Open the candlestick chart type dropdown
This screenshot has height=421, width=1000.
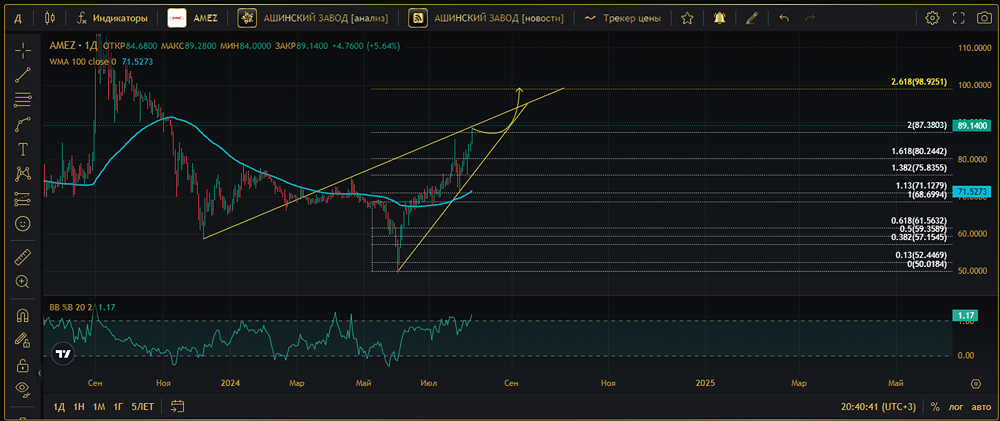pos(50,18)
